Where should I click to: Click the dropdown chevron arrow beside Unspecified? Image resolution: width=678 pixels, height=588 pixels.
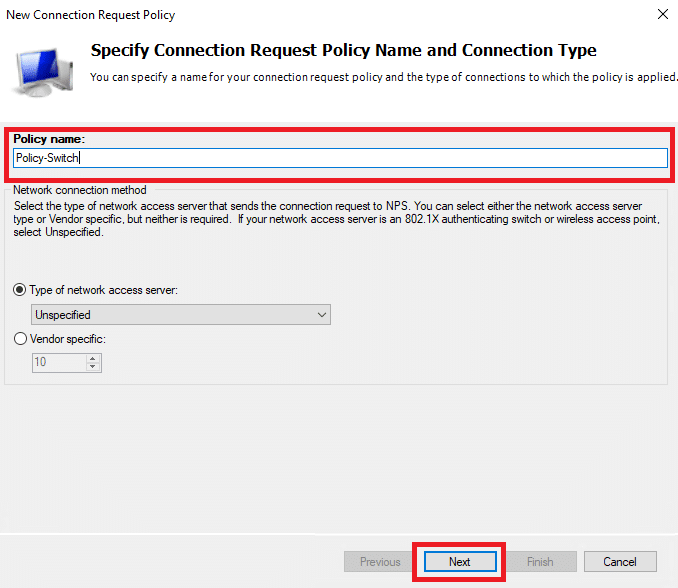(322, 315)
